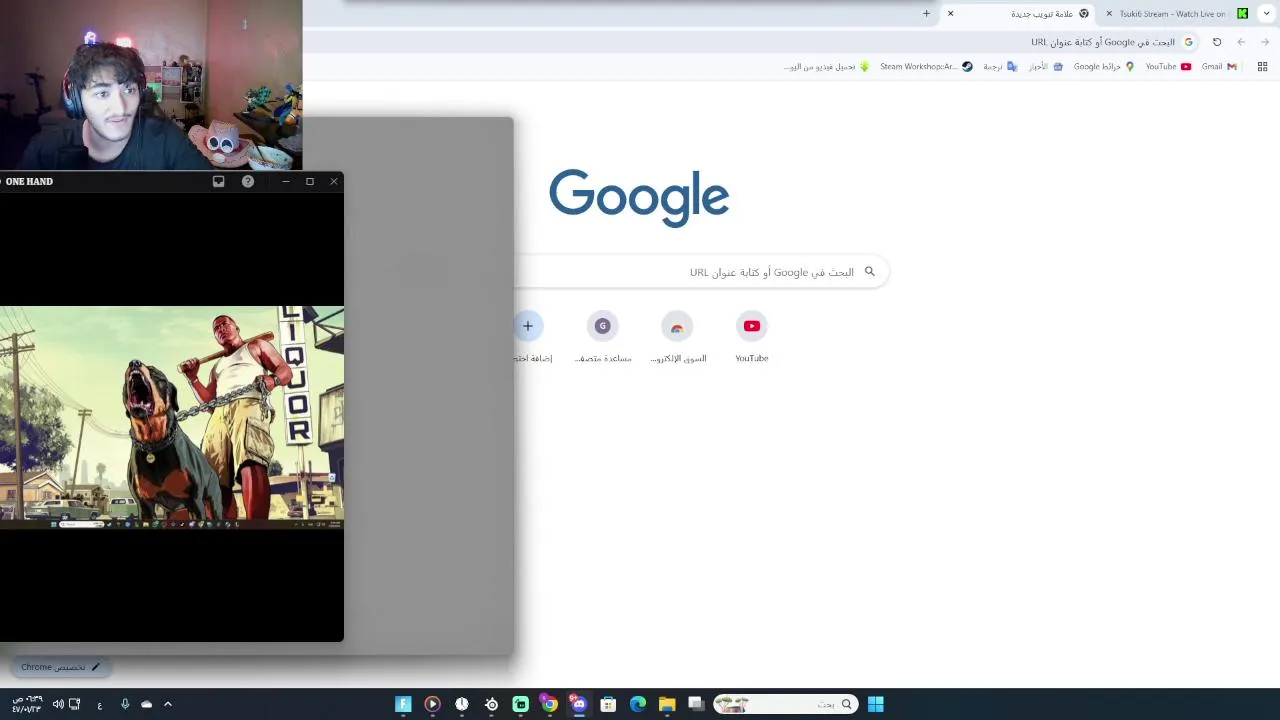Open the Steam Workshop bookmark
Screen dimensions: 1280x720
[926, 67]
